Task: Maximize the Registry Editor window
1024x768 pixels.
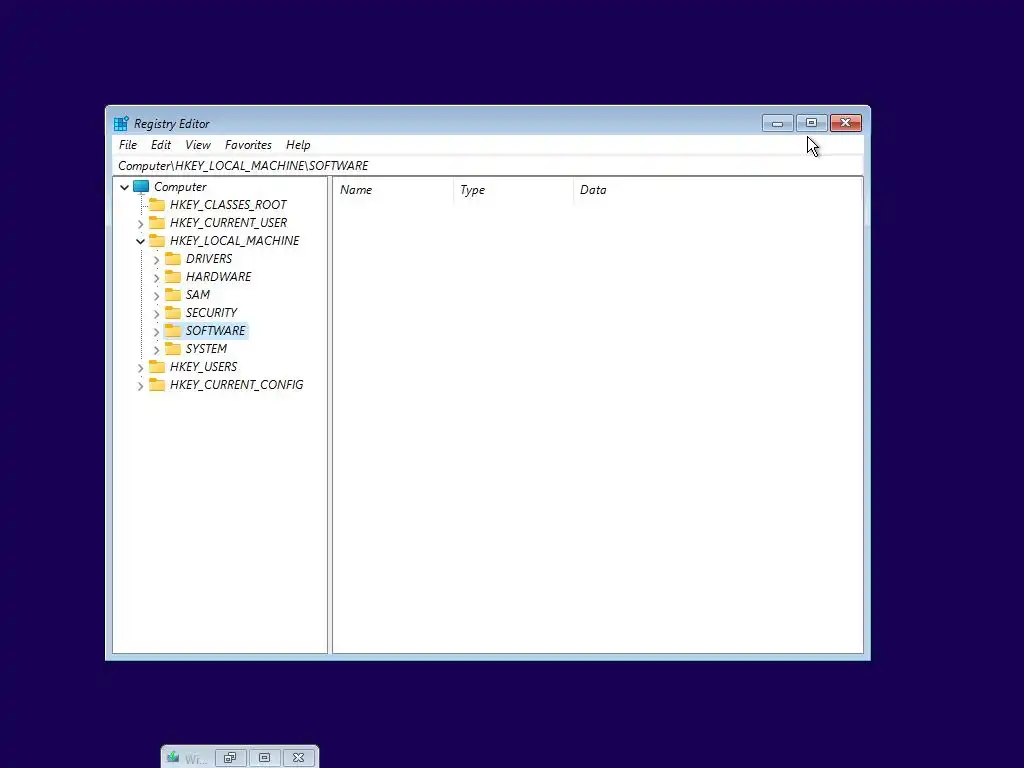Action: click(811, 123)
